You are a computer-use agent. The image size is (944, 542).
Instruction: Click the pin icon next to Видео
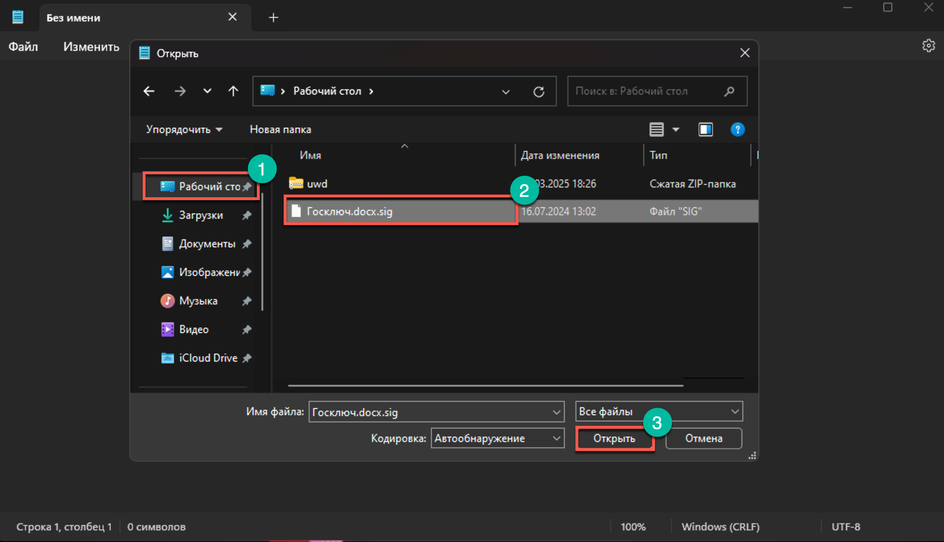pos(246,329)
